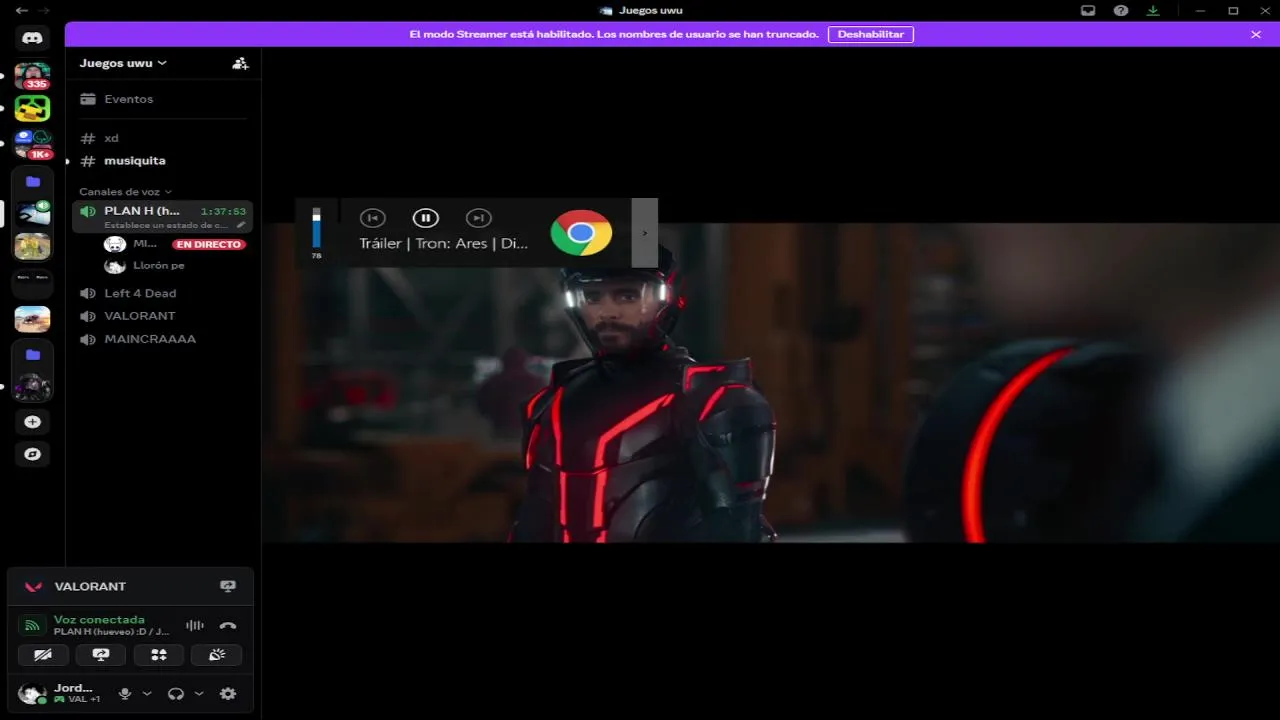Viewport: 1280px width, 720px height.
Task: Open Juegos uwu server dropdown menu
Action: tap(123, 63)
